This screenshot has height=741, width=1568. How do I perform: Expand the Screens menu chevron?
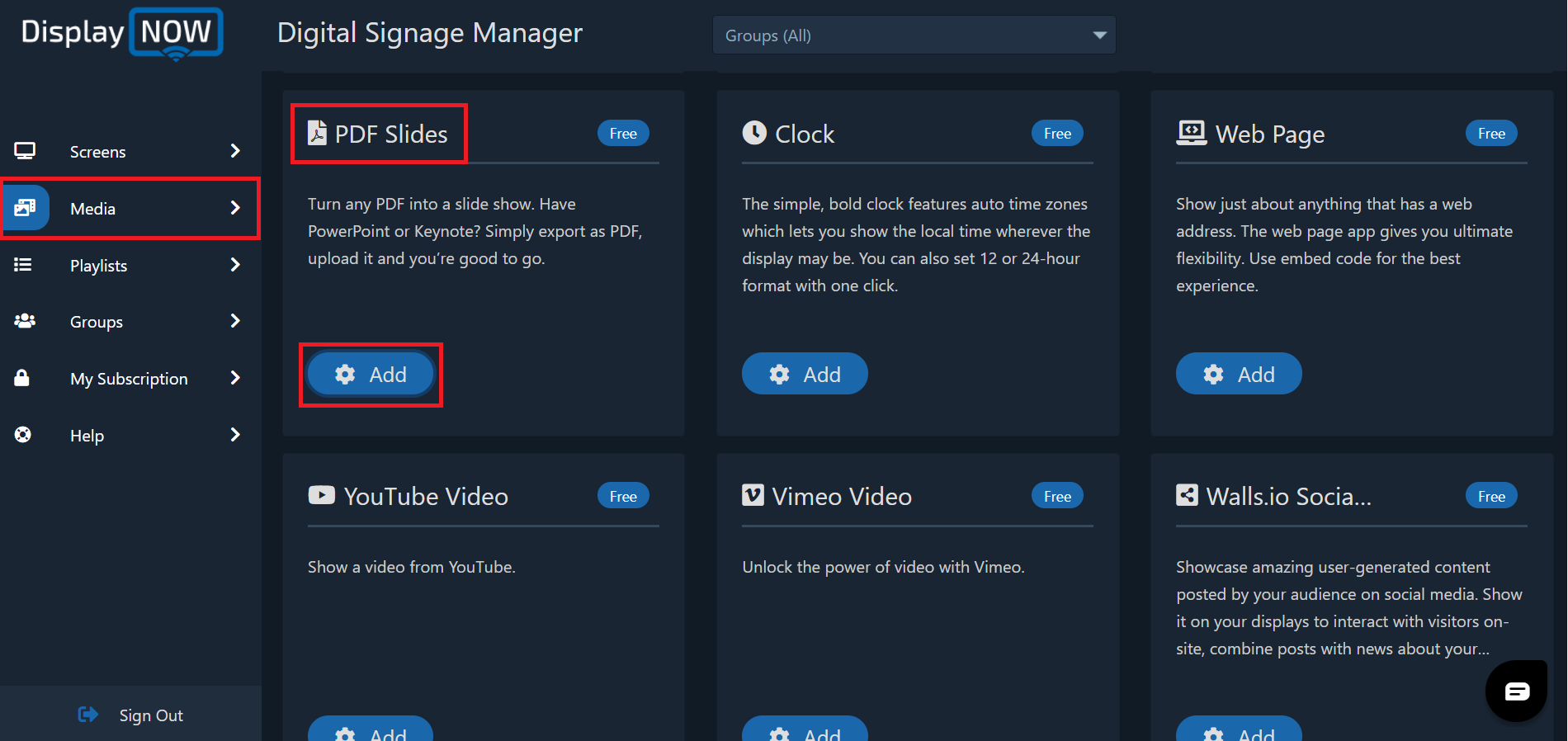tap(235, 151)
